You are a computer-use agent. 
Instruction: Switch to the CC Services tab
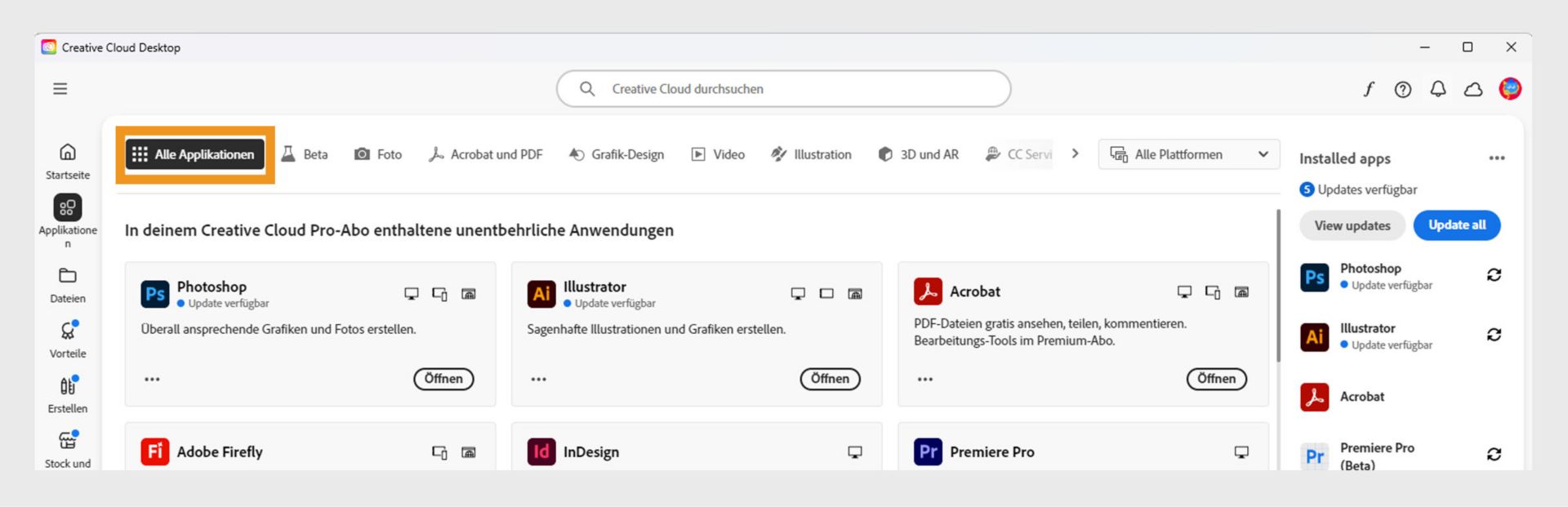pyautogui.click(x=1018, y=154)
